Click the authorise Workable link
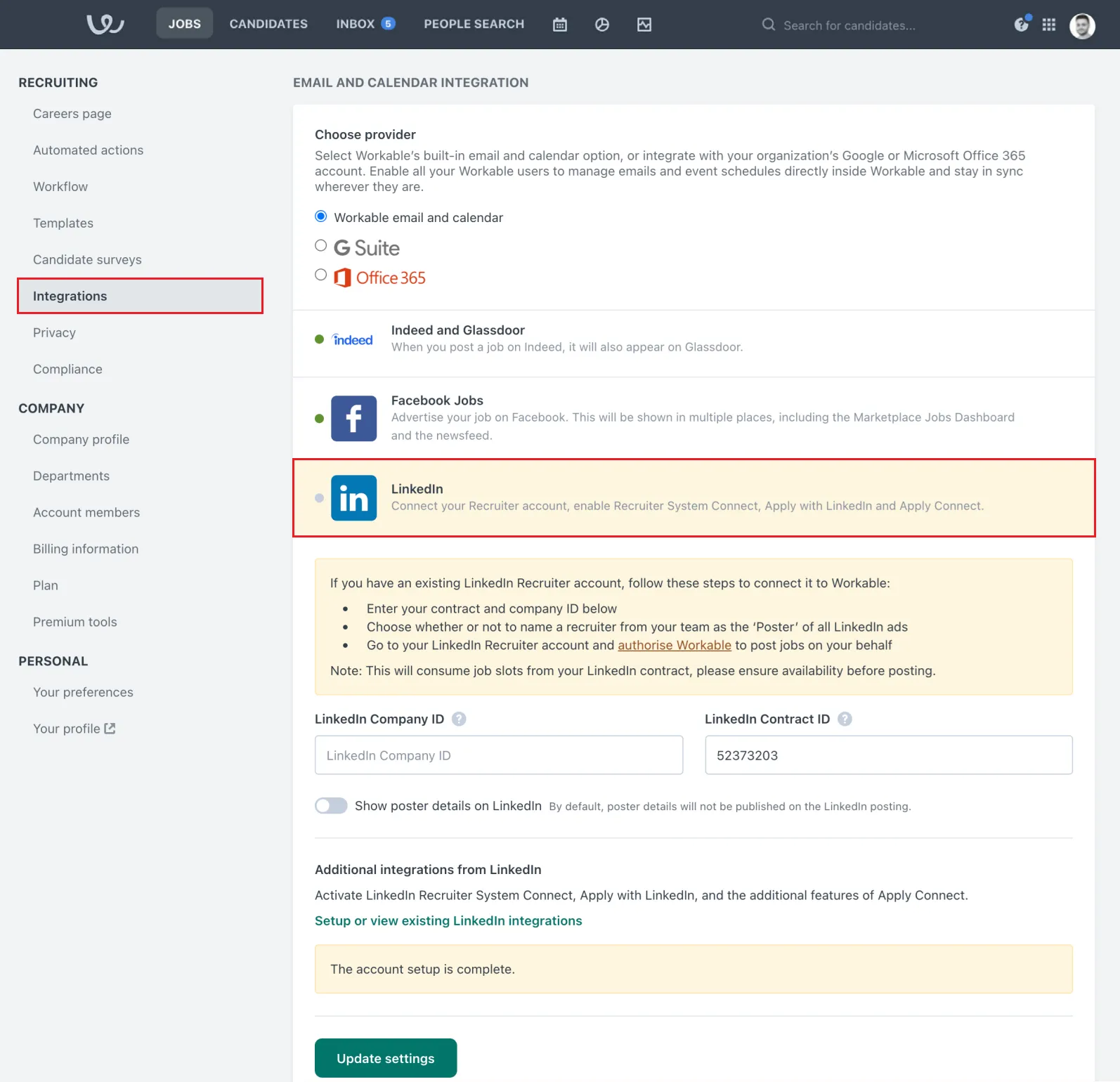The width and height of the screenshot is (1120, 1082). (675, 645)
